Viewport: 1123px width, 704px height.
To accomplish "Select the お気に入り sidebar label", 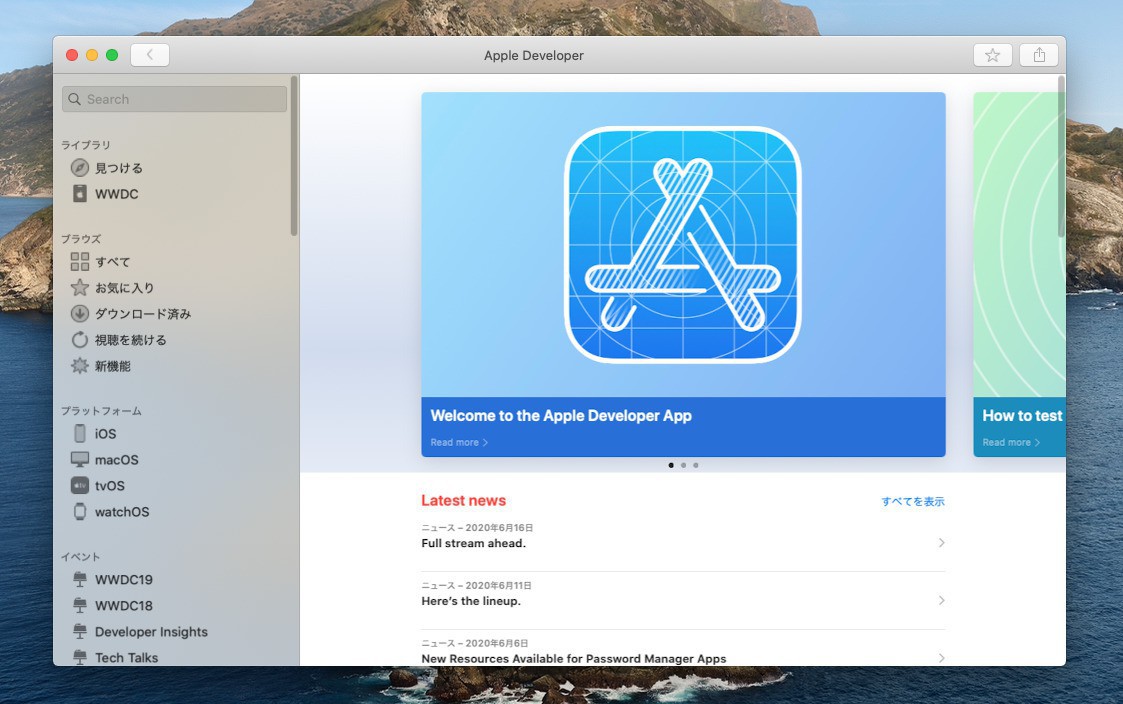I will 125,288.
